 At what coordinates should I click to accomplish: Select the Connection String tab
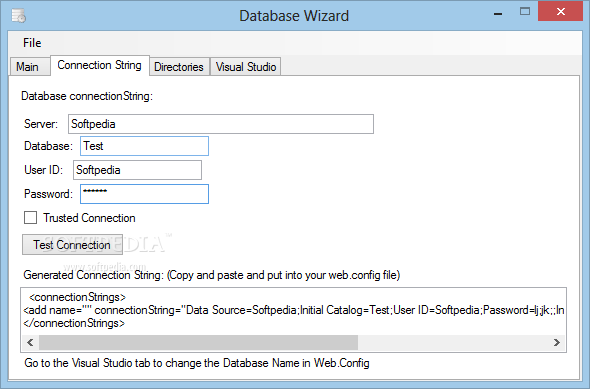tap(99, 65)
